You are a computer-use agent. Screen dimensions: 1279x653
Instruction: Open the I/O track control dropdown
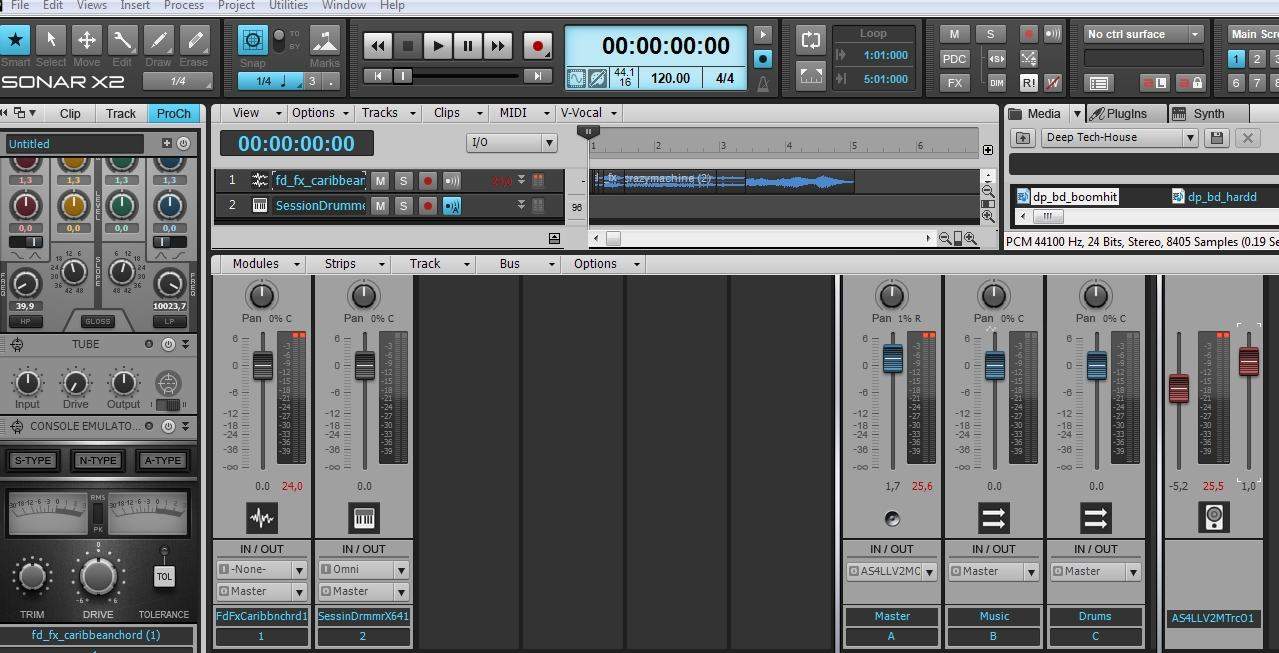pyautogui.click(x=511, y=143)
